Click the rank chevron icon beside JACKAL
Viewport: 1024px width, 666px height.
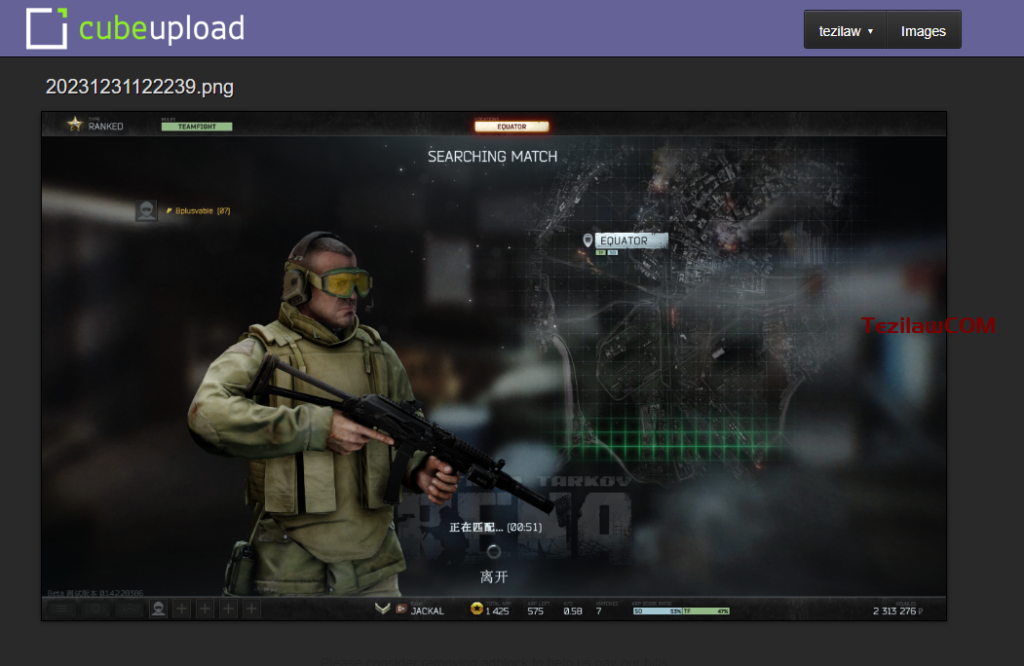point(382,609)
